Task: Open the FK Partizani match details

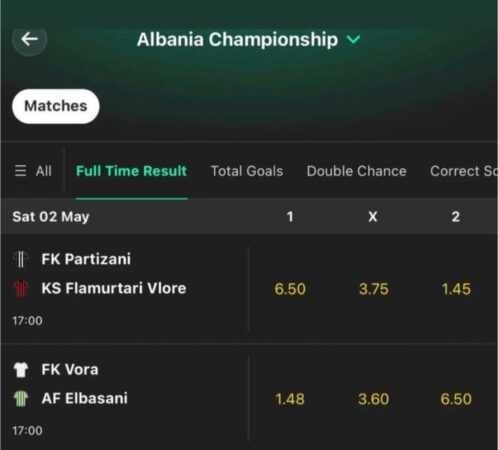Action: pyautogui.click(x=124, y=289)
